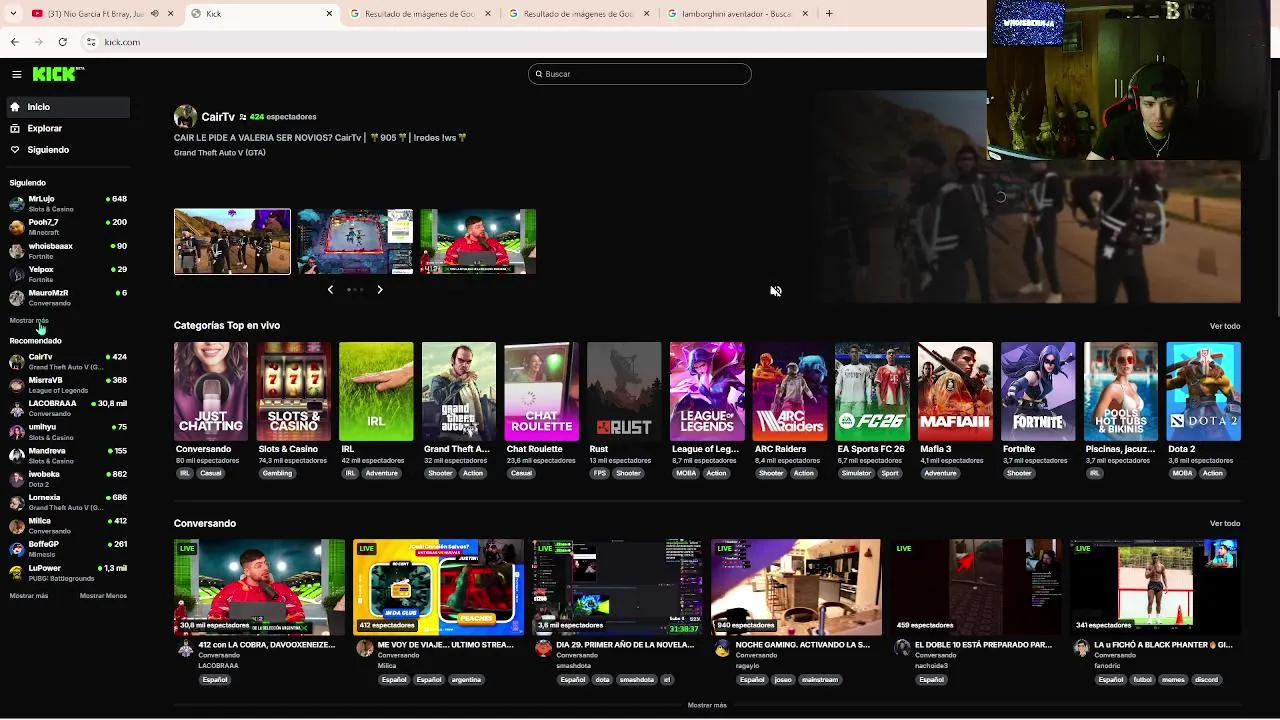Open the hamburger sidebar menu
The width and height of the screenshot is (1280, 720).
17,74
